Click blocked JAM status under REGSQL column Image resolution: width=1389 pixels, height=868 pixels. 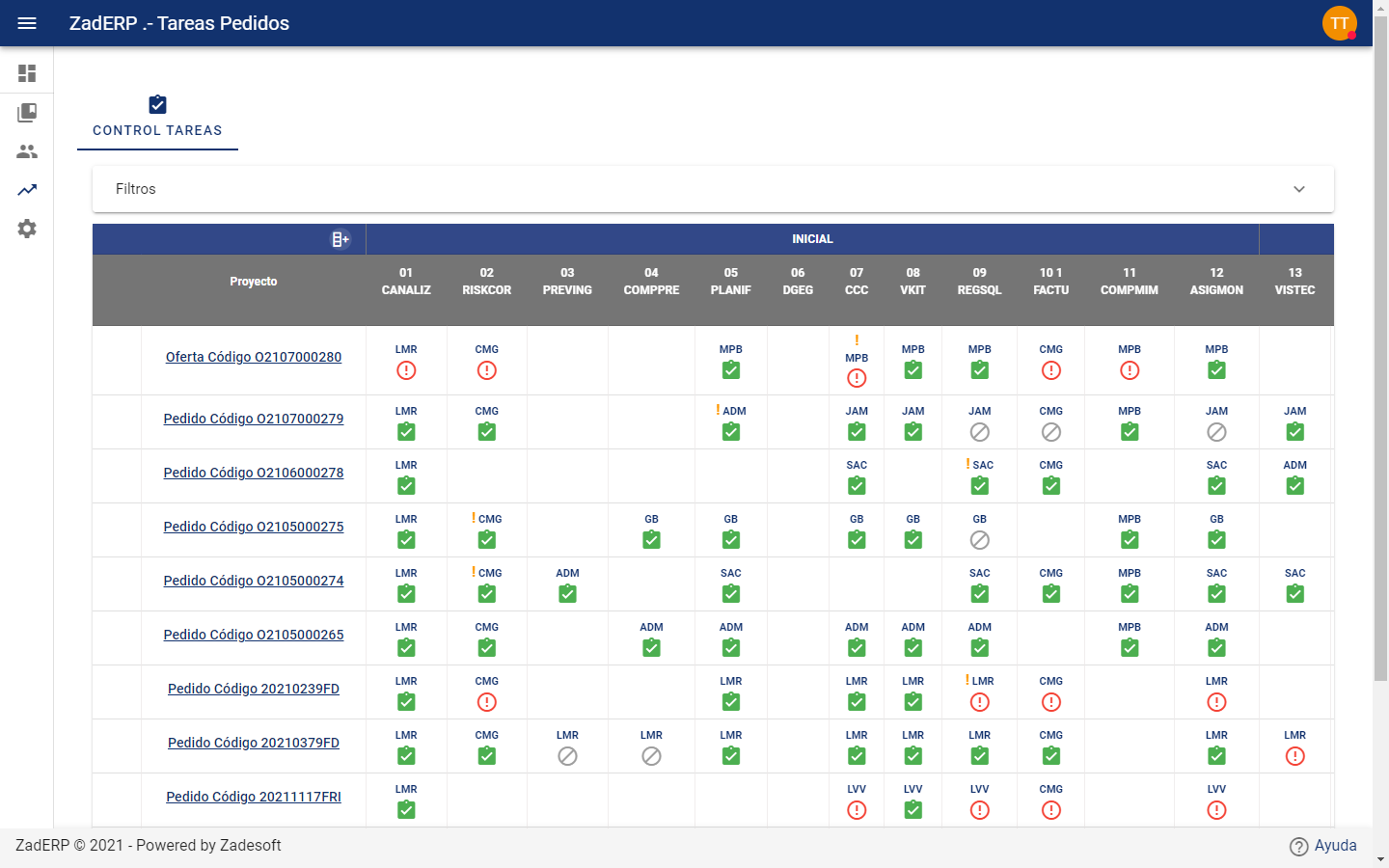980,432
